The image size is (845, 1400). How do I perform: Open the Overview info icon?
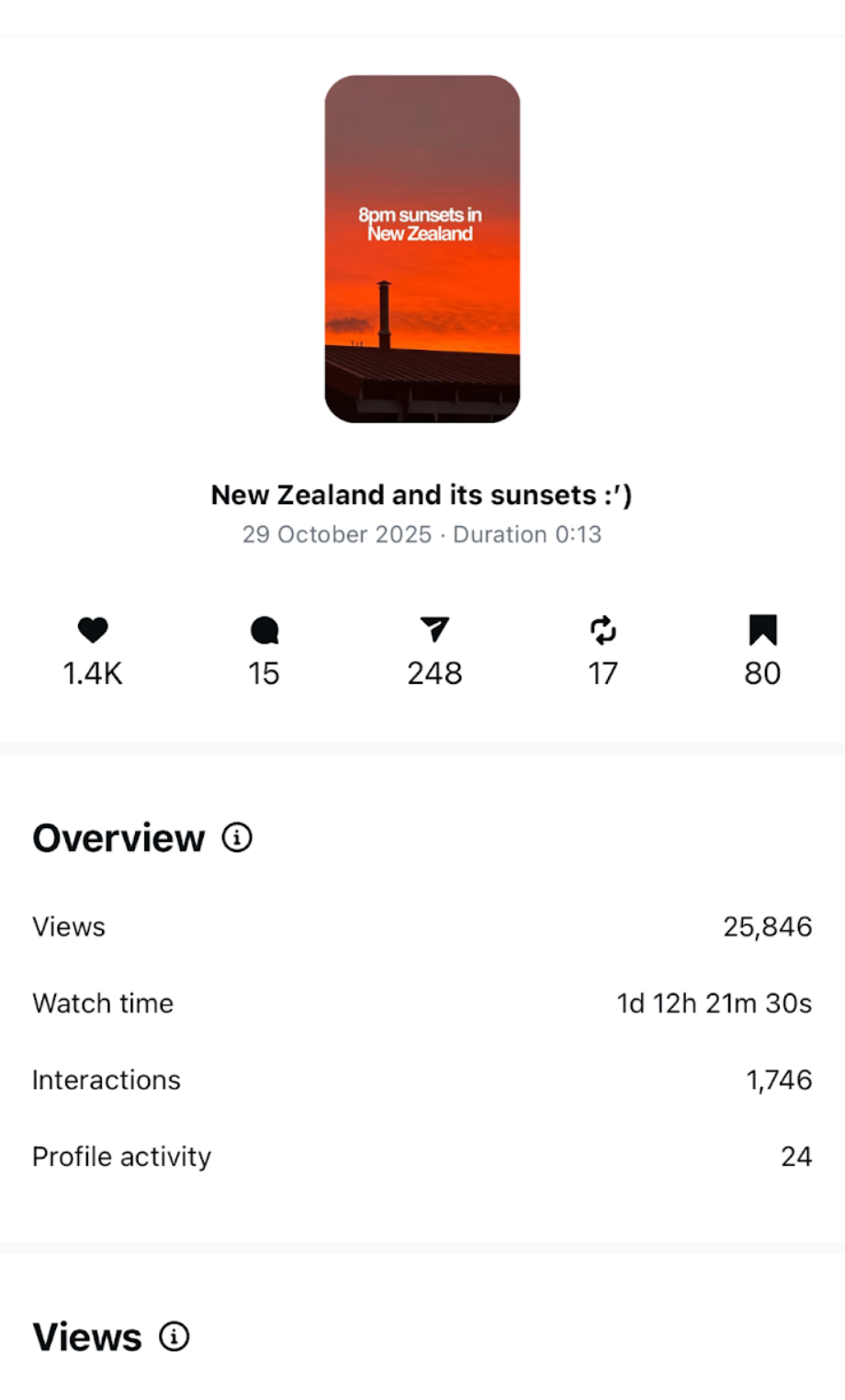(x=237, y=837)
